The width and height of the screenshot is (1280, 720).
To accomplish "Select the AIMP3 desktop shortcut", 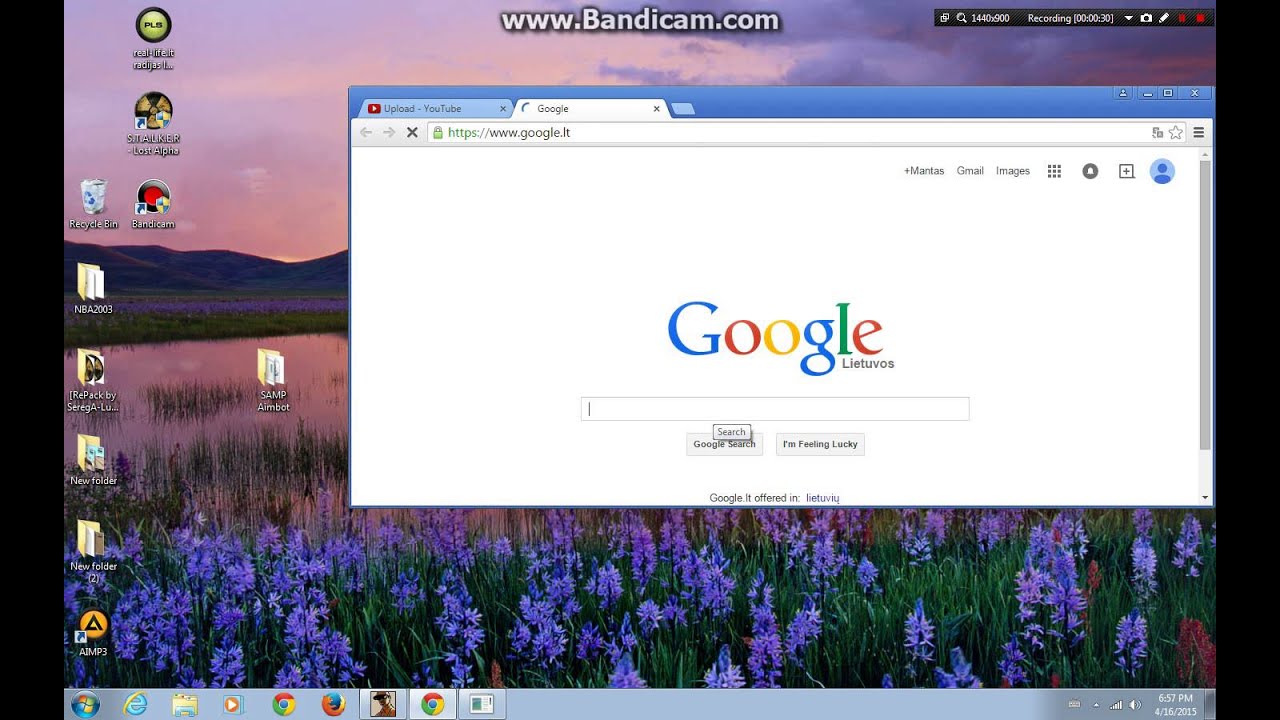I will (93, 632).
